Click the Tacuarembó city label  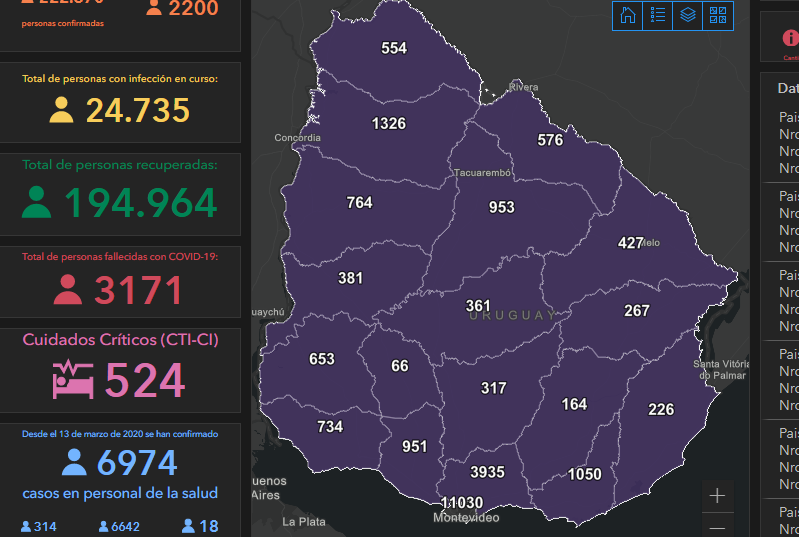(x=482, y=173)
